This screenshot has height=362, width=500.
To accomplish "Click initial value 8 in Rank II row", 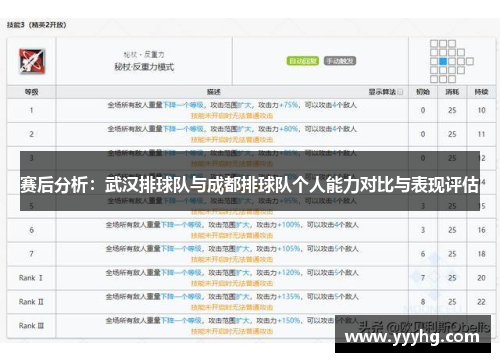I will [423, 302].
